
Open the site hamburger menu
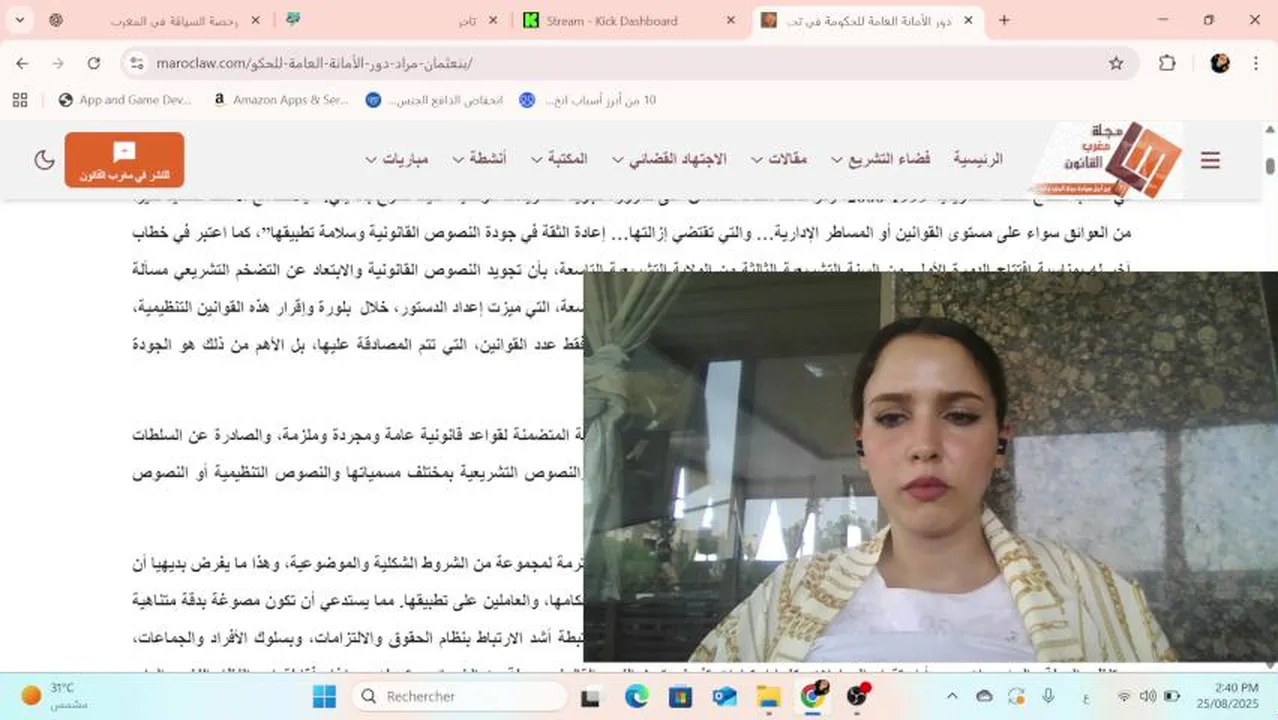pos(1210,160)
